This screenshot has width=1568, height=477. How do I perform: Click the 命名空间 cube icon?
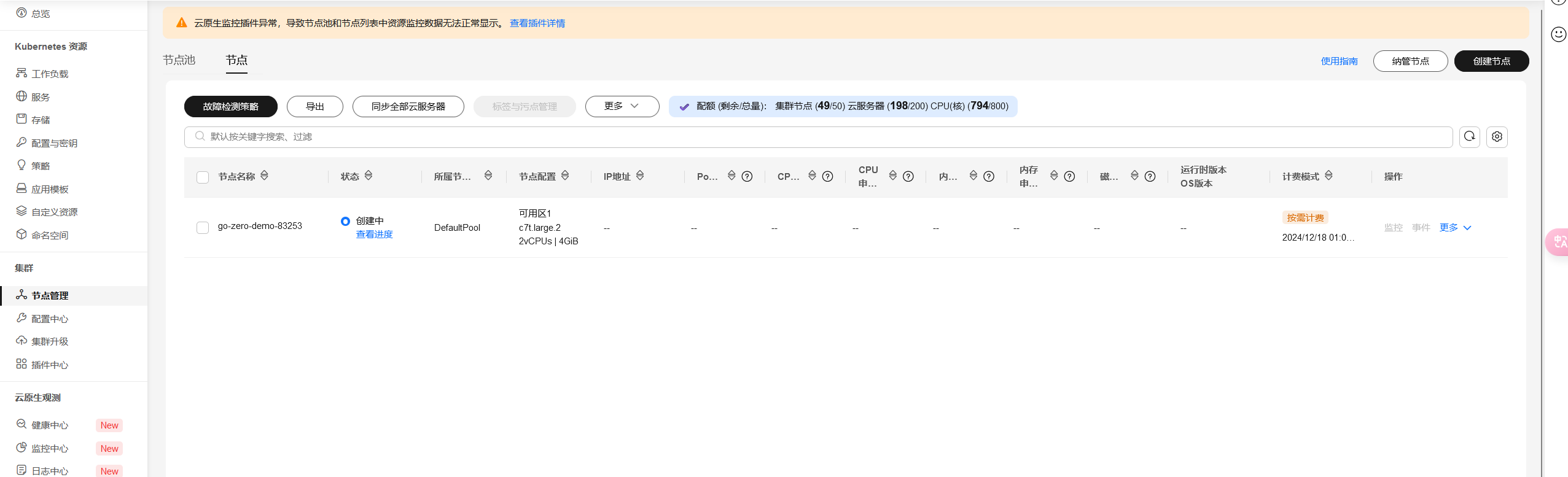tap(21, 235)
